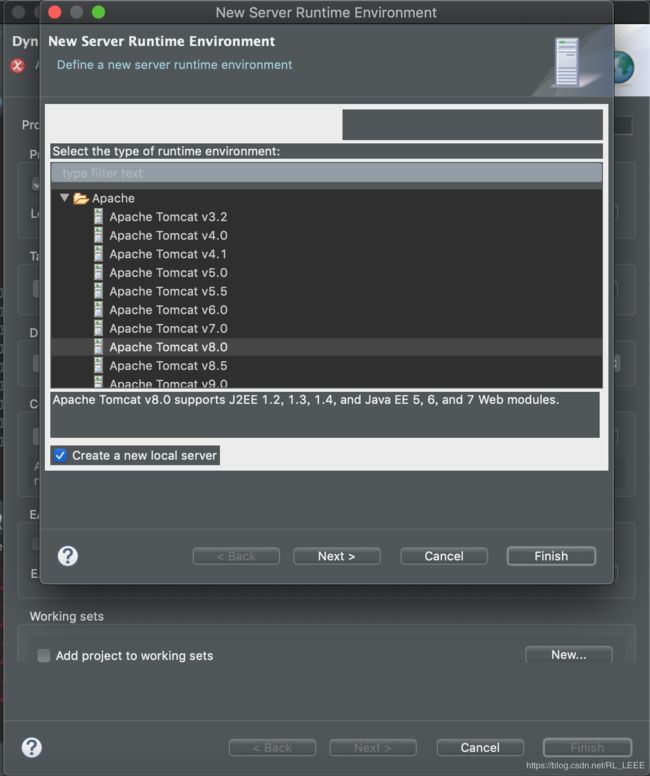The image size is (650, 776).
Task: Click disabled Back in New Server Runtime dialog
Action: (236, 556)
